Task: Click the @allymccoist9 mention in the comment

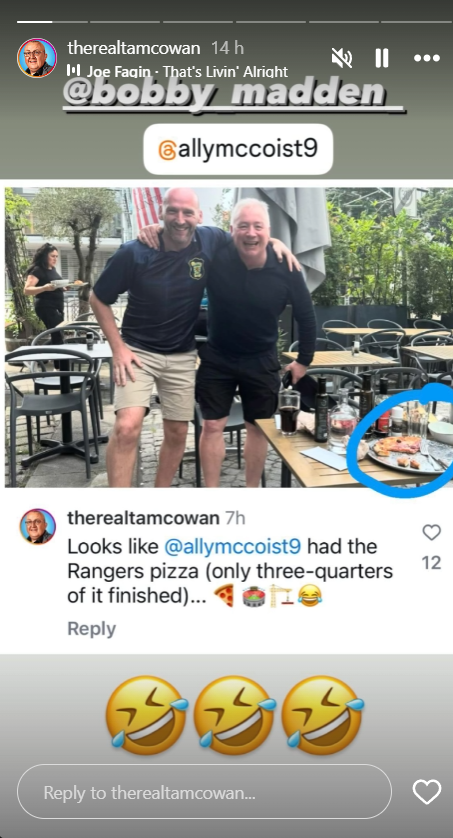Action: click(232, 547)
